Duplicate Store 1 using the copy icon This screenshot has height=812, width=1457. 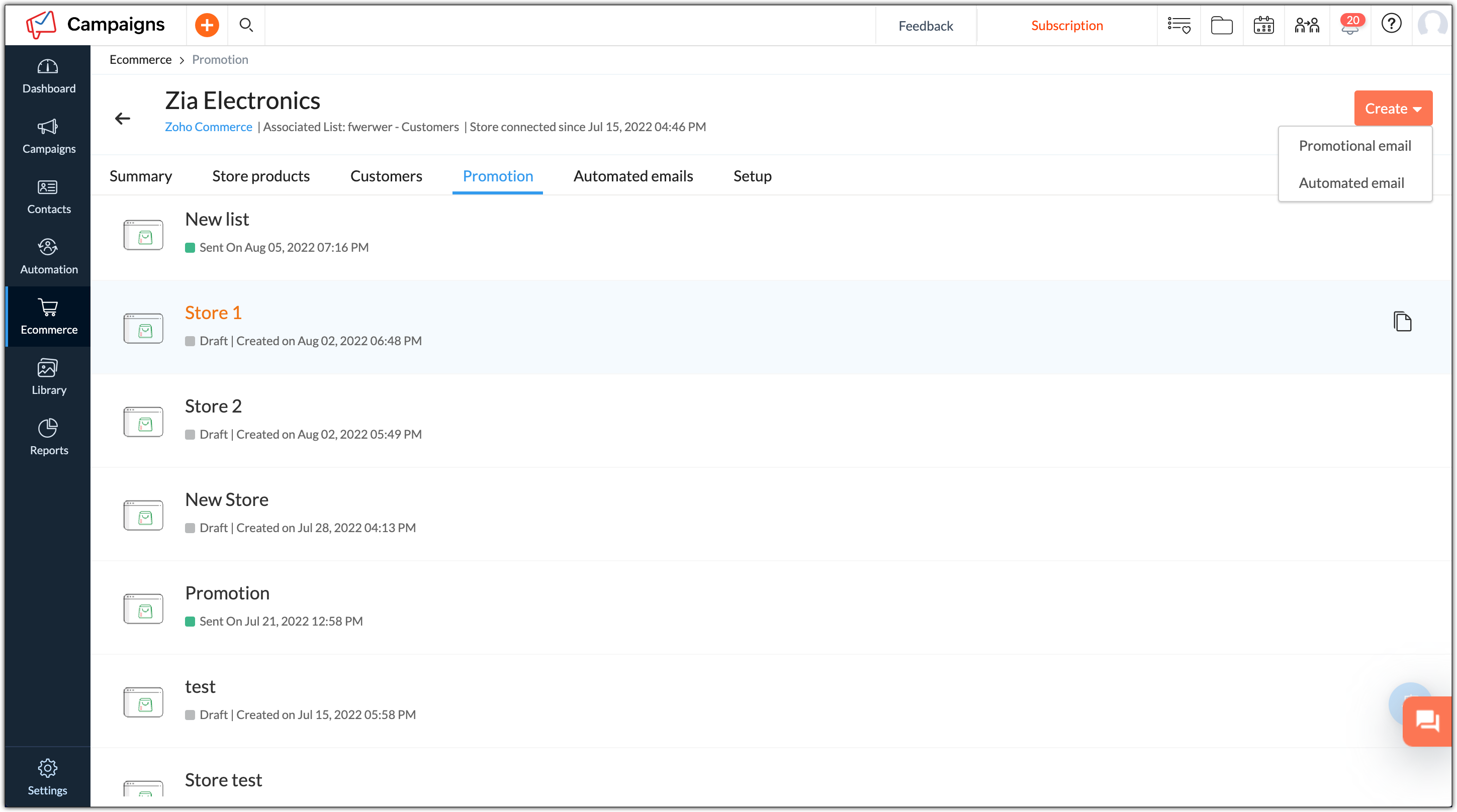pos(1403,321)
